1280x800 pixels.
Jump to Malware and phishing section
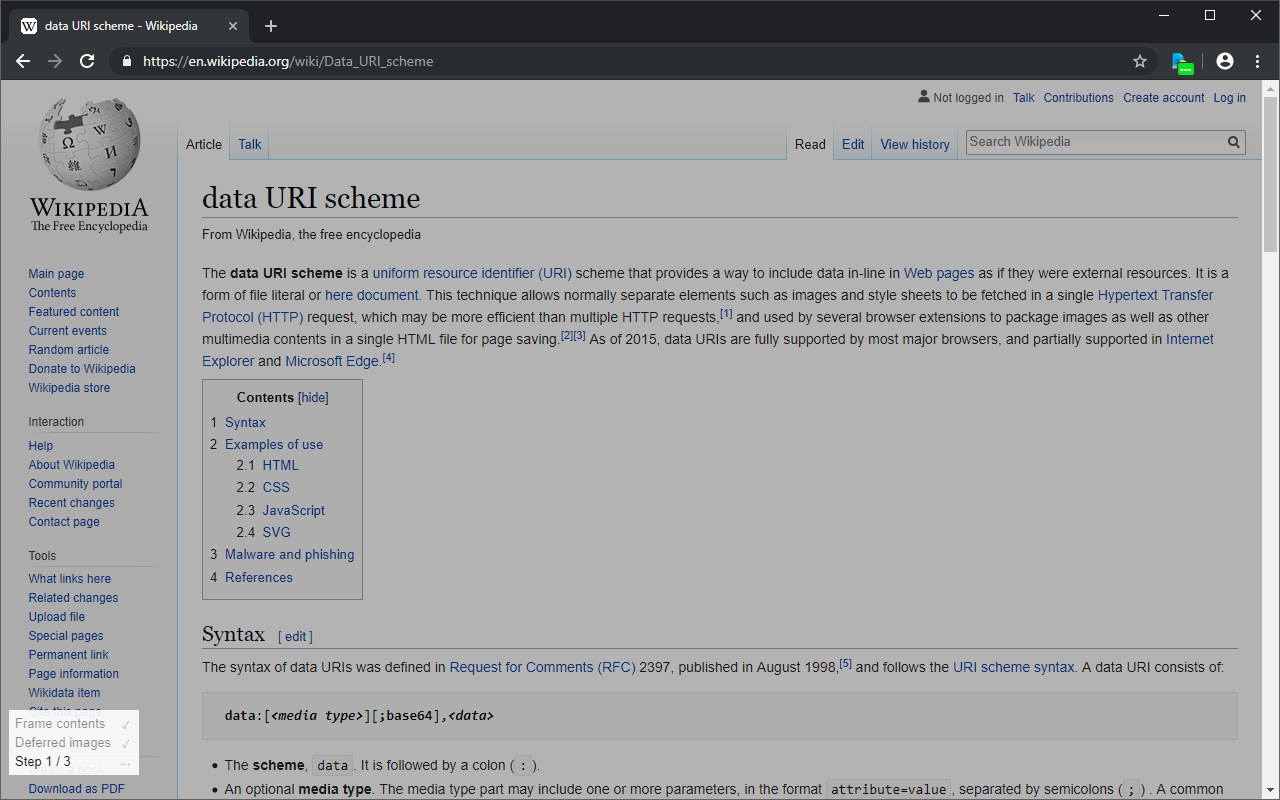(289, 554)
